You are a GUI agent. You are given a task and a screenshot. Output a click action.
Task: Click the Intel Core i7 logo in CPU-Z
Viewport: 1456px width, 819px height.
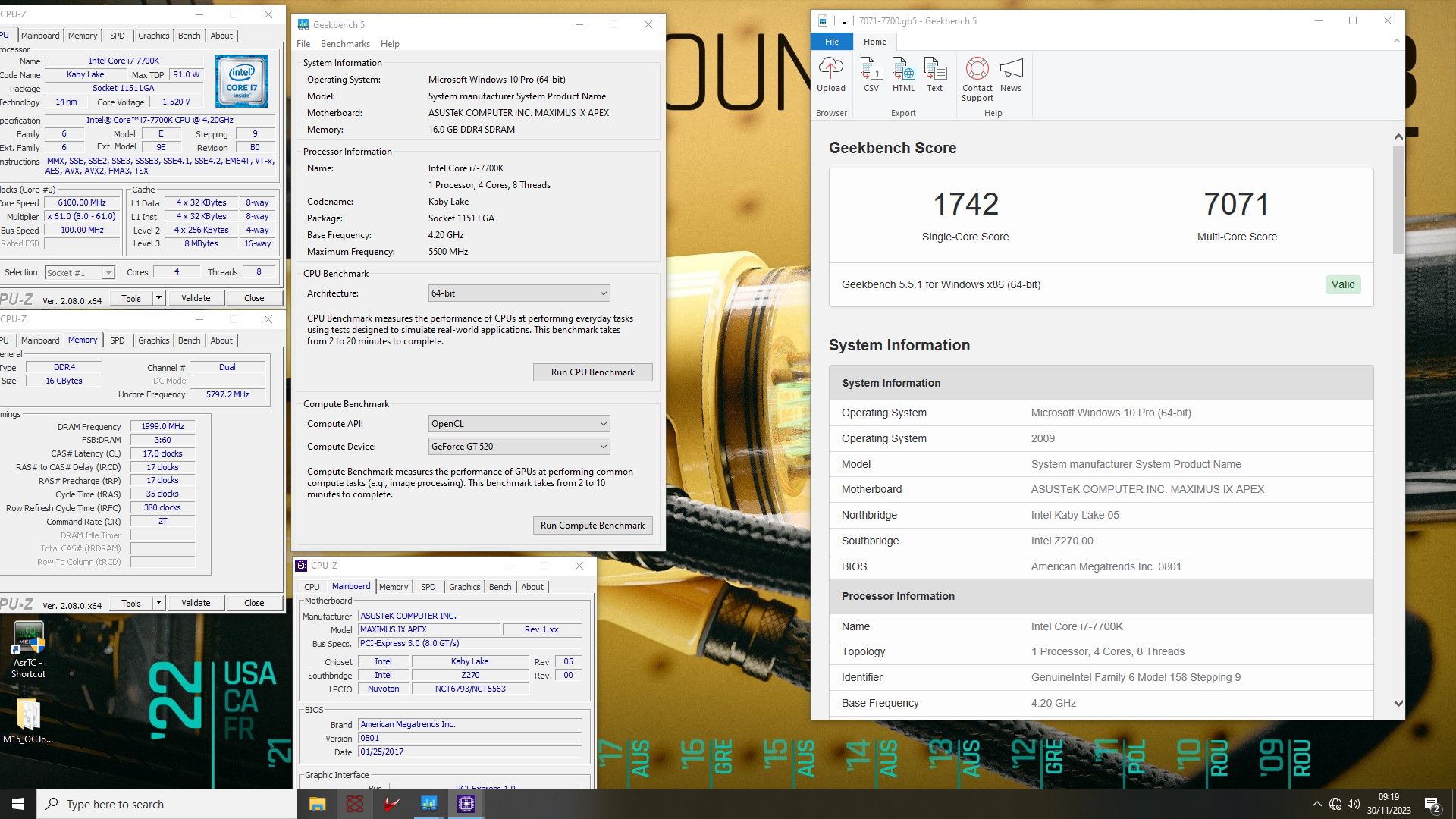[x=241, y=80]
